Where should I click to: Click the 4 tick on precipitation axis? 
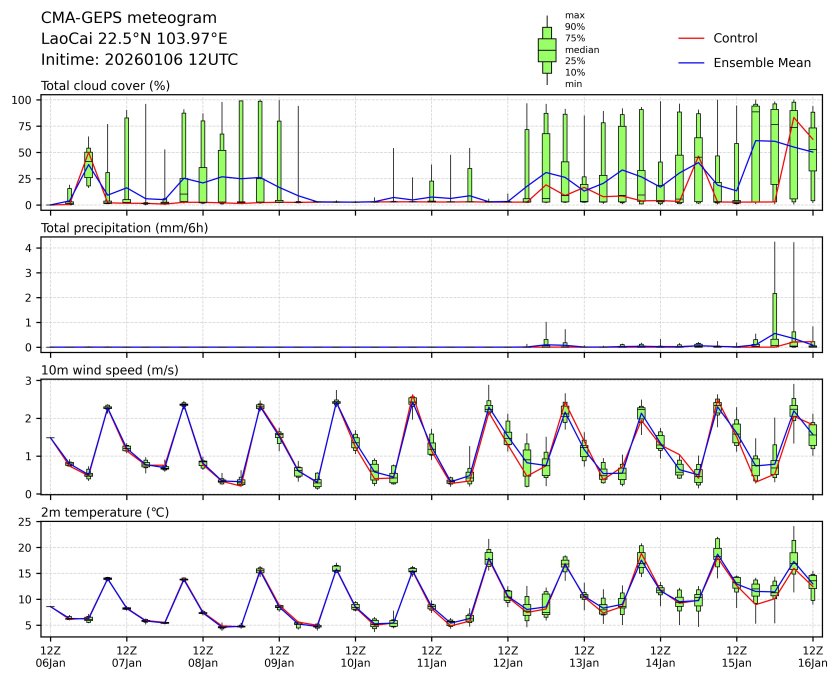[x=31, y=248]
